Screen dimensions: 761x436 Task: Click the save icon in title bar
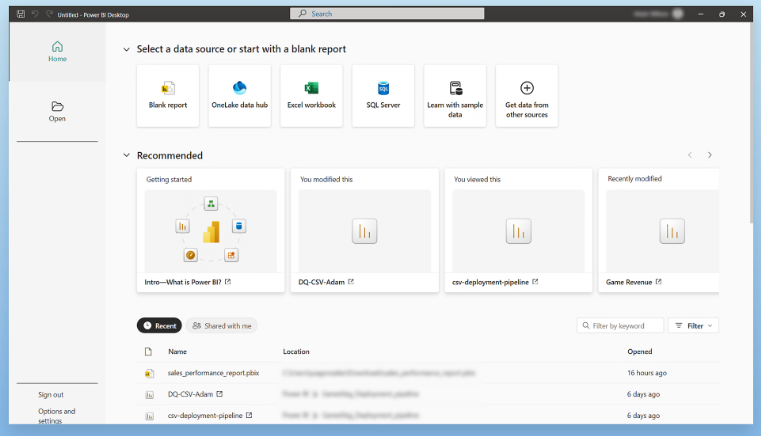(21, 14)
